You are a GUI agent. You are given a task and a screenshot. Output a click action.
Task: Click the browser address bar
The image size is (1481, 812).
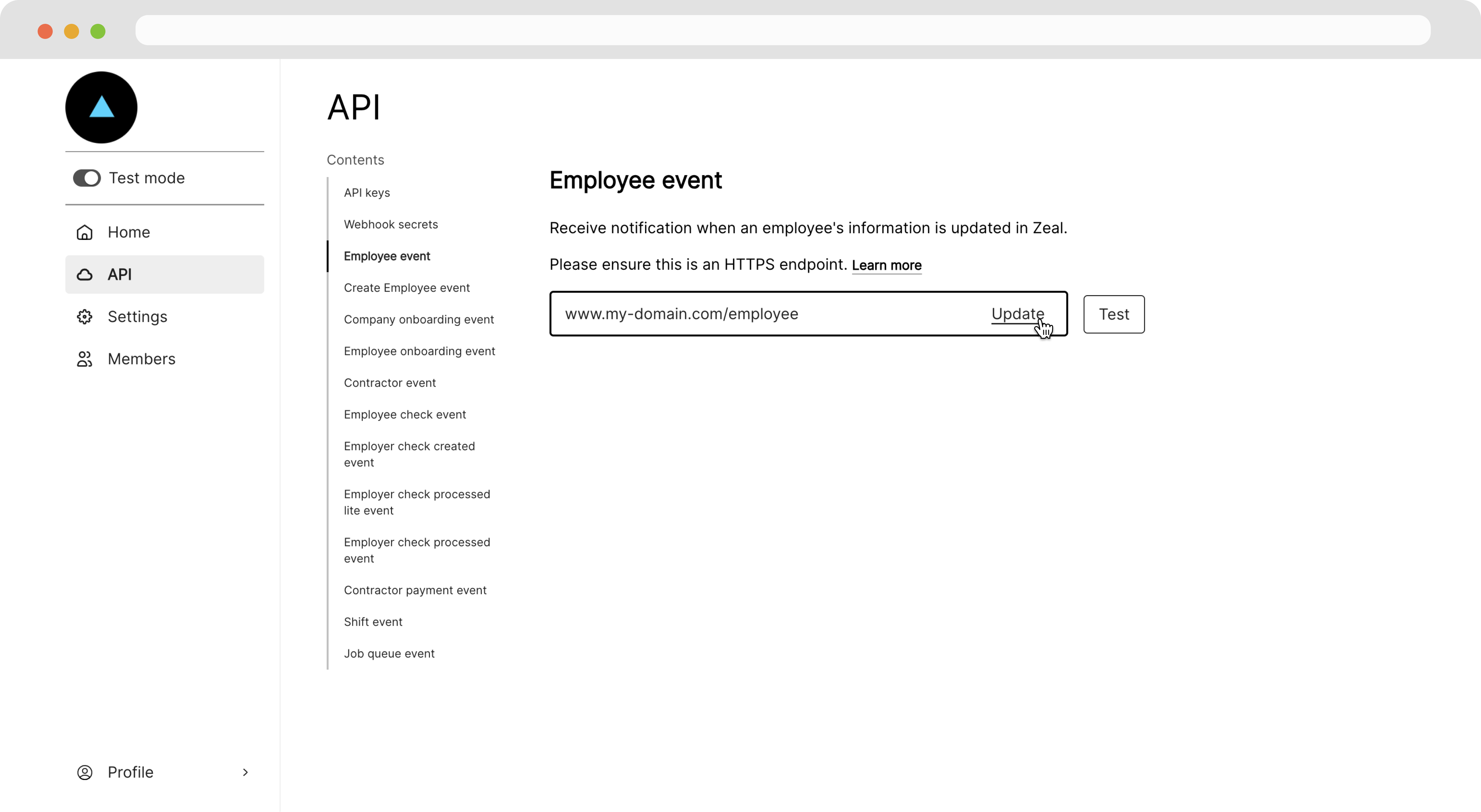tap(782, 30)
